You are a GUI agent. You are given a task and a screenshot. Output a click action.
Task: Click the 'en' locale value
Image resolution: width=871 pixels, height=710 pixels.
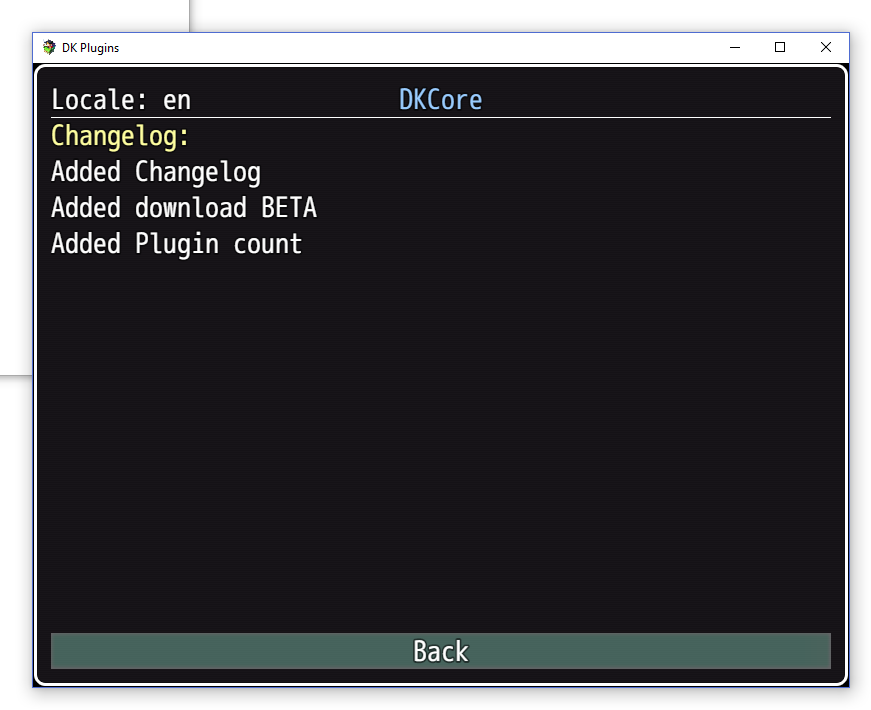177,100
